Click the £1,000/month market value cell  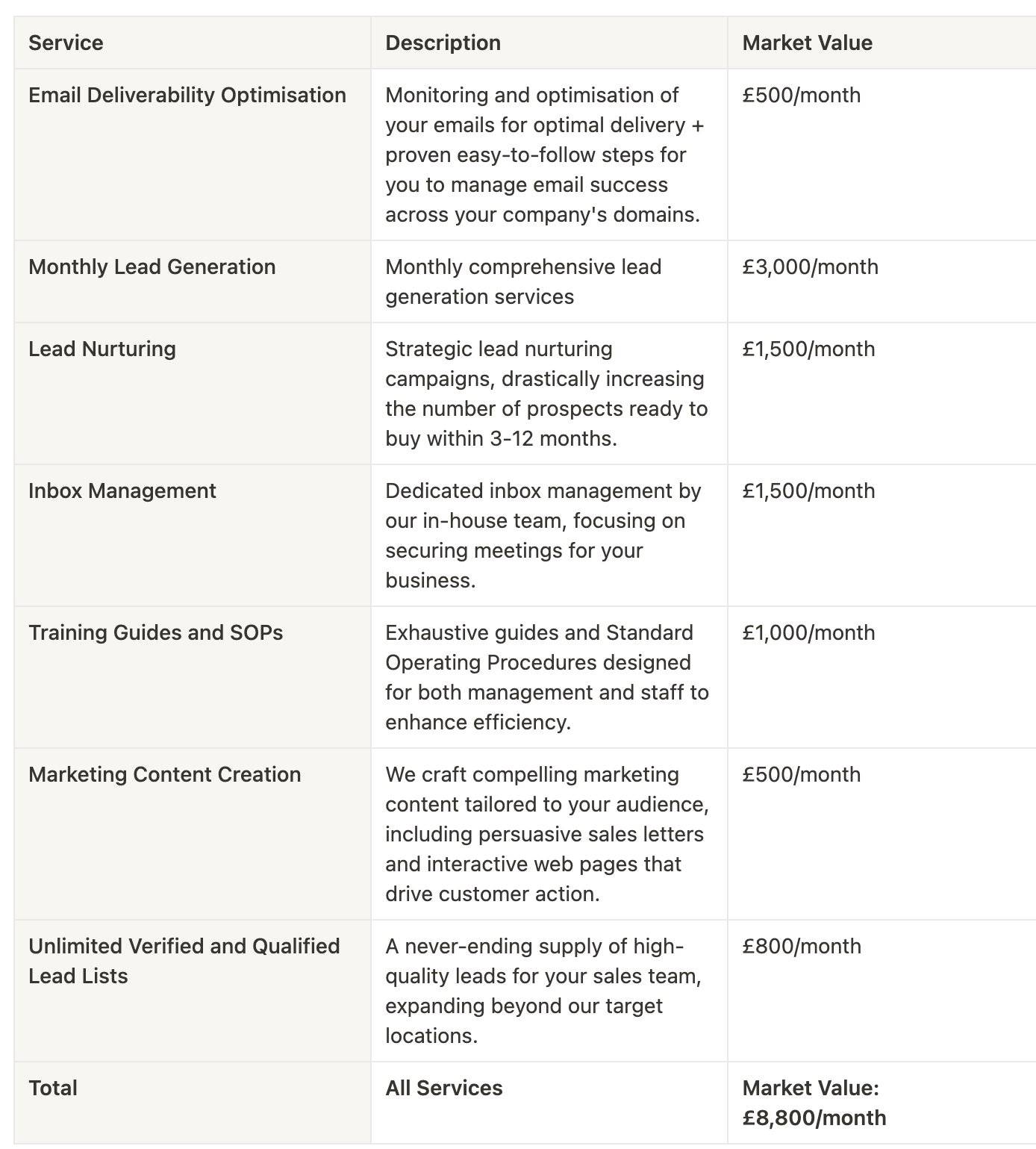pyautogui.click(x=882, y=677)
